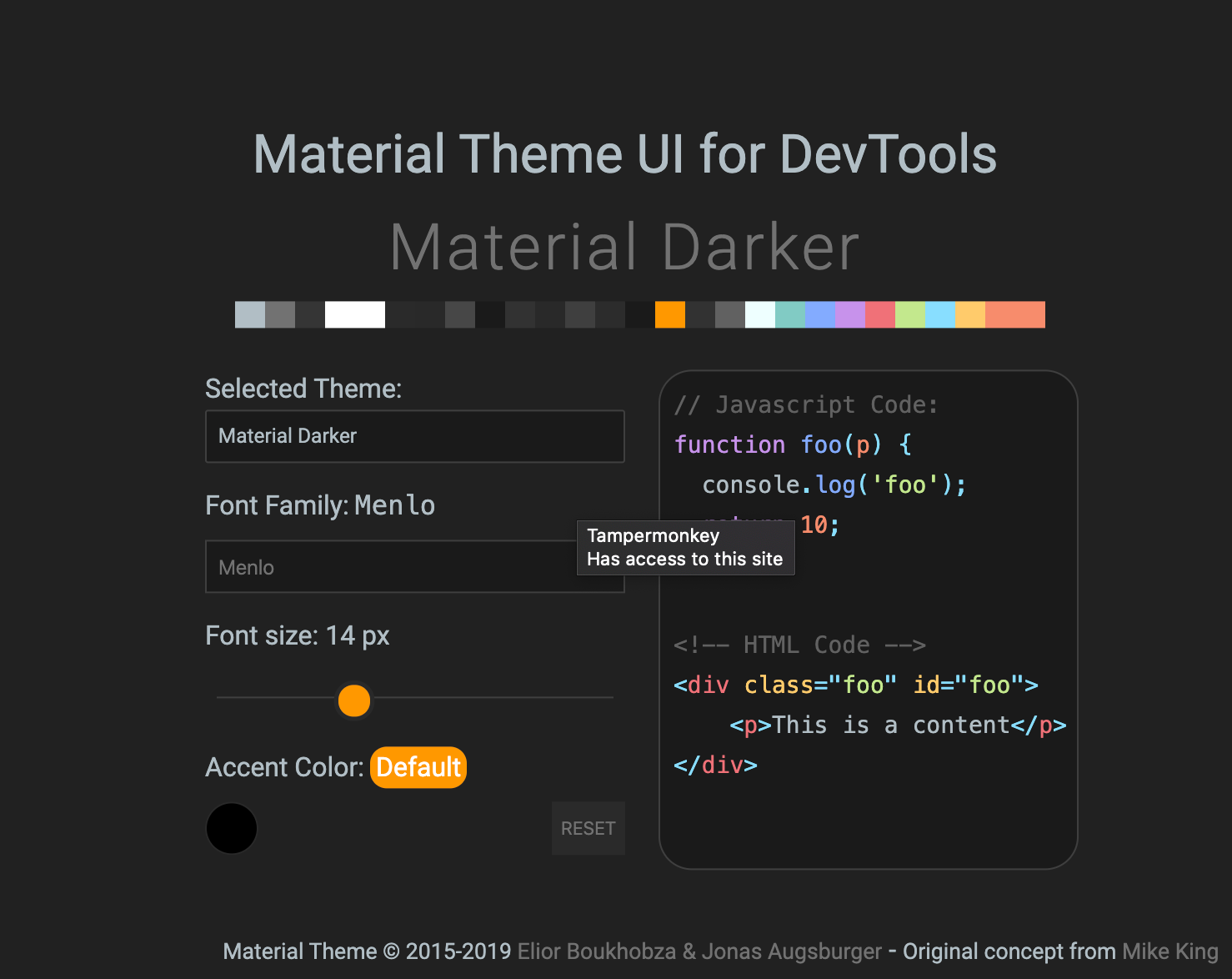Image resolution: width=1232 pixels, height=979 pixels.
Task: Select the purple swatch in palette strip
Action: [x=850, y=314]
